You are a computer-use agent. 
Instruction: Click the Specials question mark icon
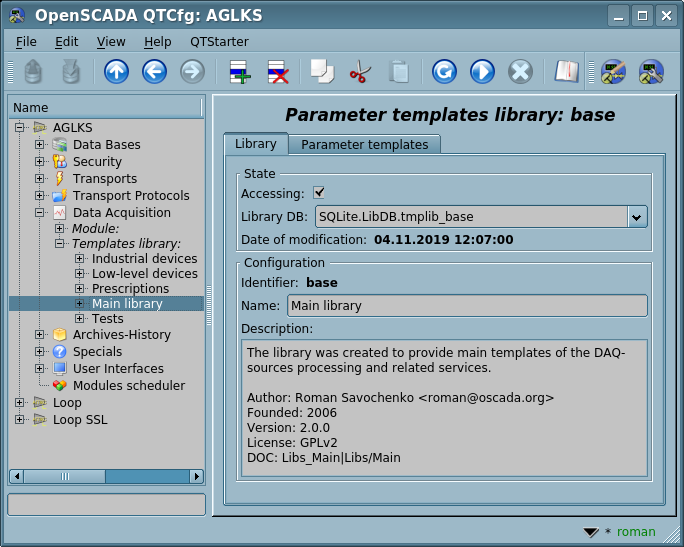click(x=59, y=352)
